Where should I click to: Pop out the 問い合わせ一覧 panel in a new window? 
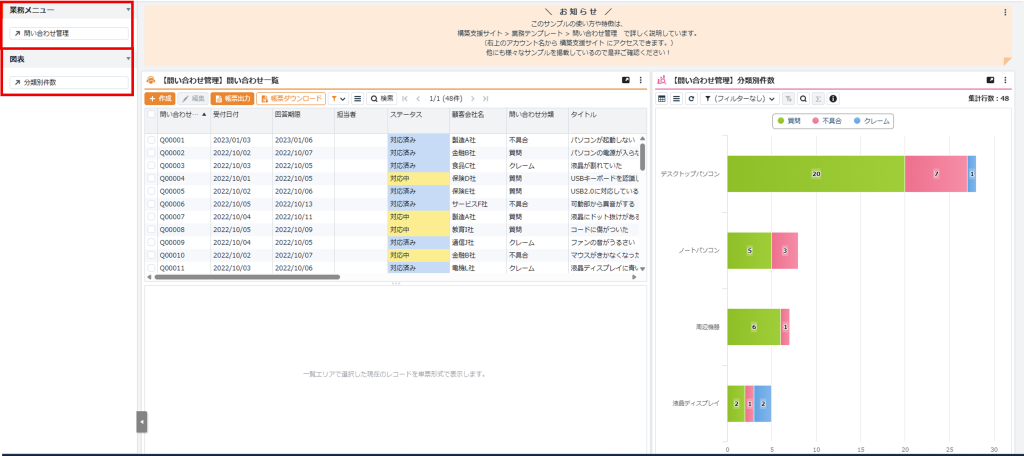[x=626, y=79]
